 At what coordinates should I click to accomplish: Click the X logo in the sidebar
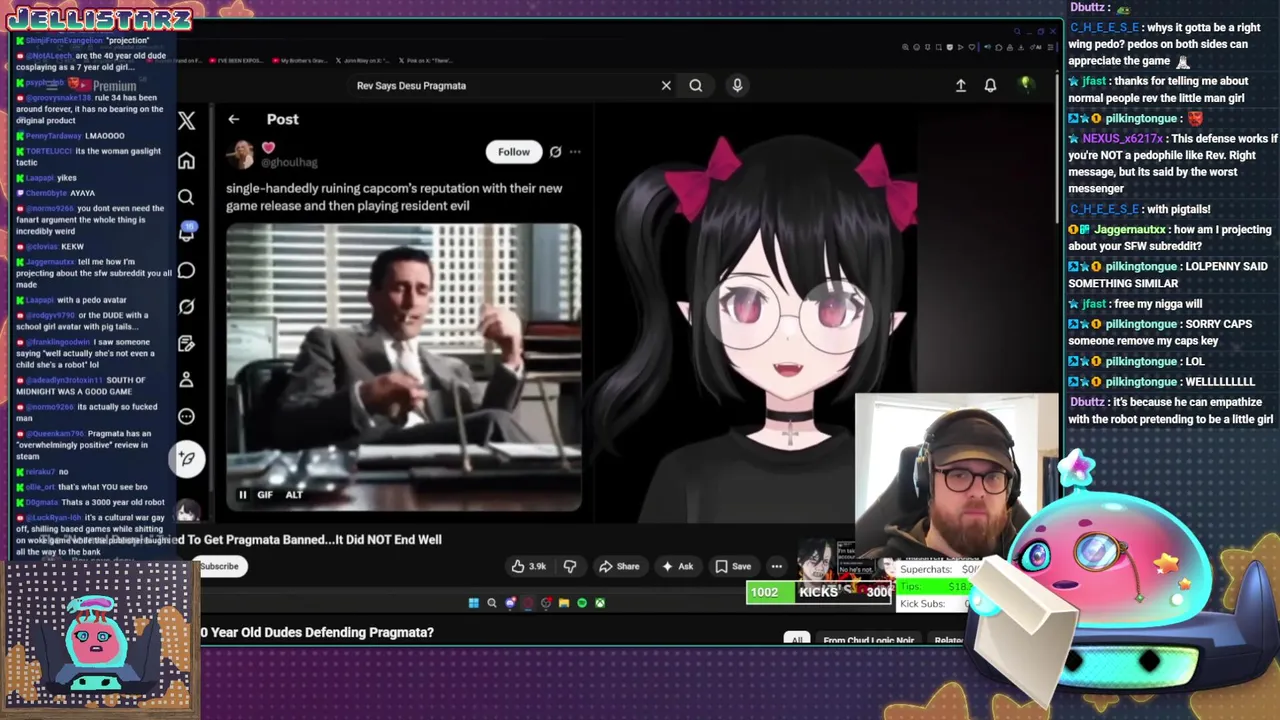[x=186, y=121]
